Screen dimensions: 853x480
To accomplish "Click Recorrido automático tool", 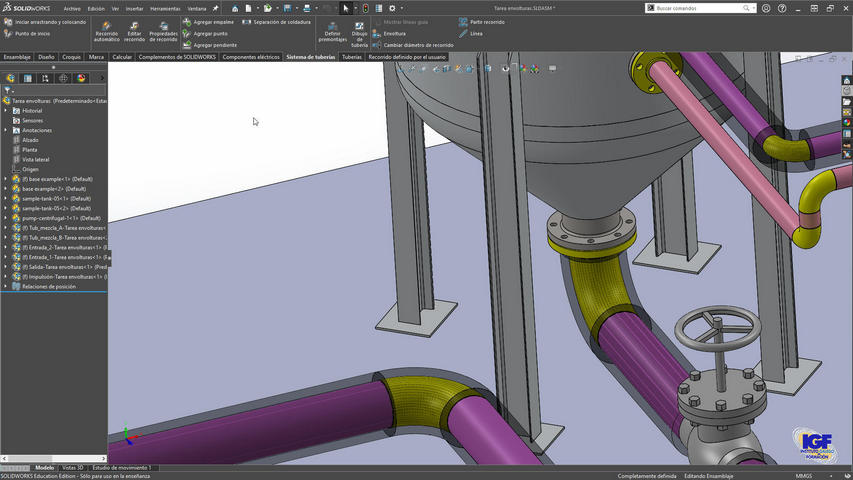I will tap(107, 32).
